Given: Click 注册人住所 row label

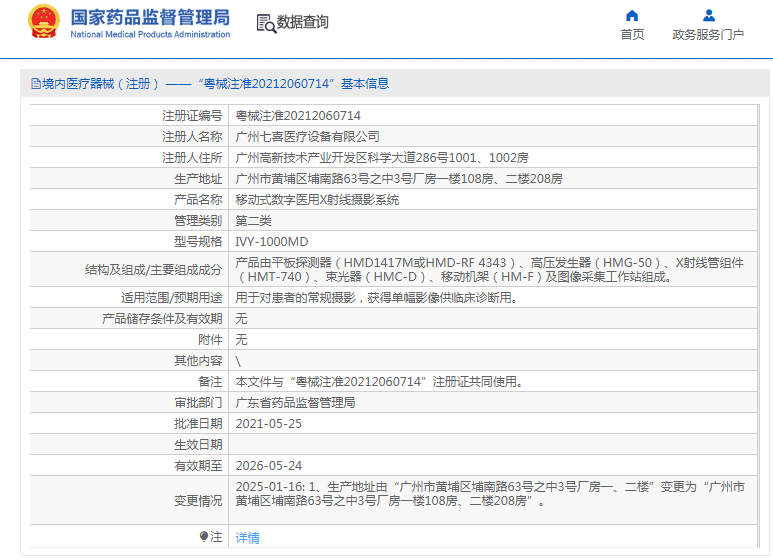Looking at the screenshot, I should (192, 158).
